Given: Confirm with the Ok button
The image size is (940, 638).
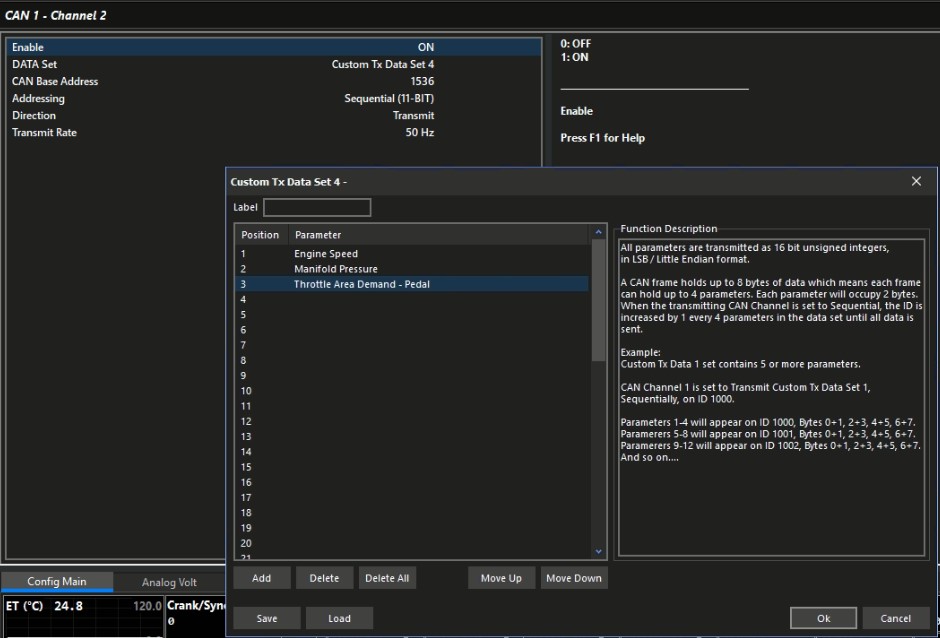Looking at the screenshot, I should [823, 618].
